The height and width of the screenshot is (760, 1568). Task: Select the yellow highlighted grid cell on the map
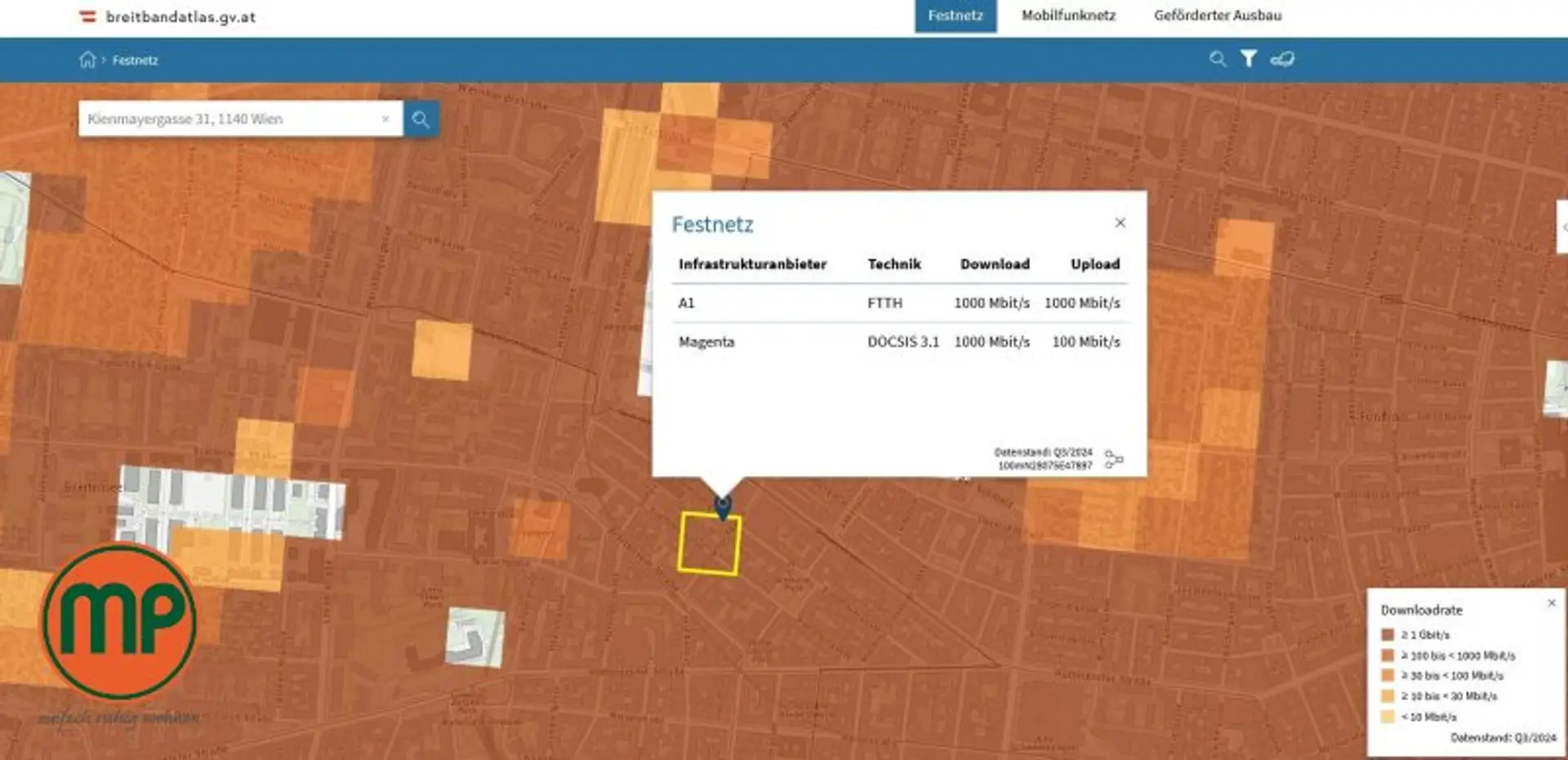(710, 544)
